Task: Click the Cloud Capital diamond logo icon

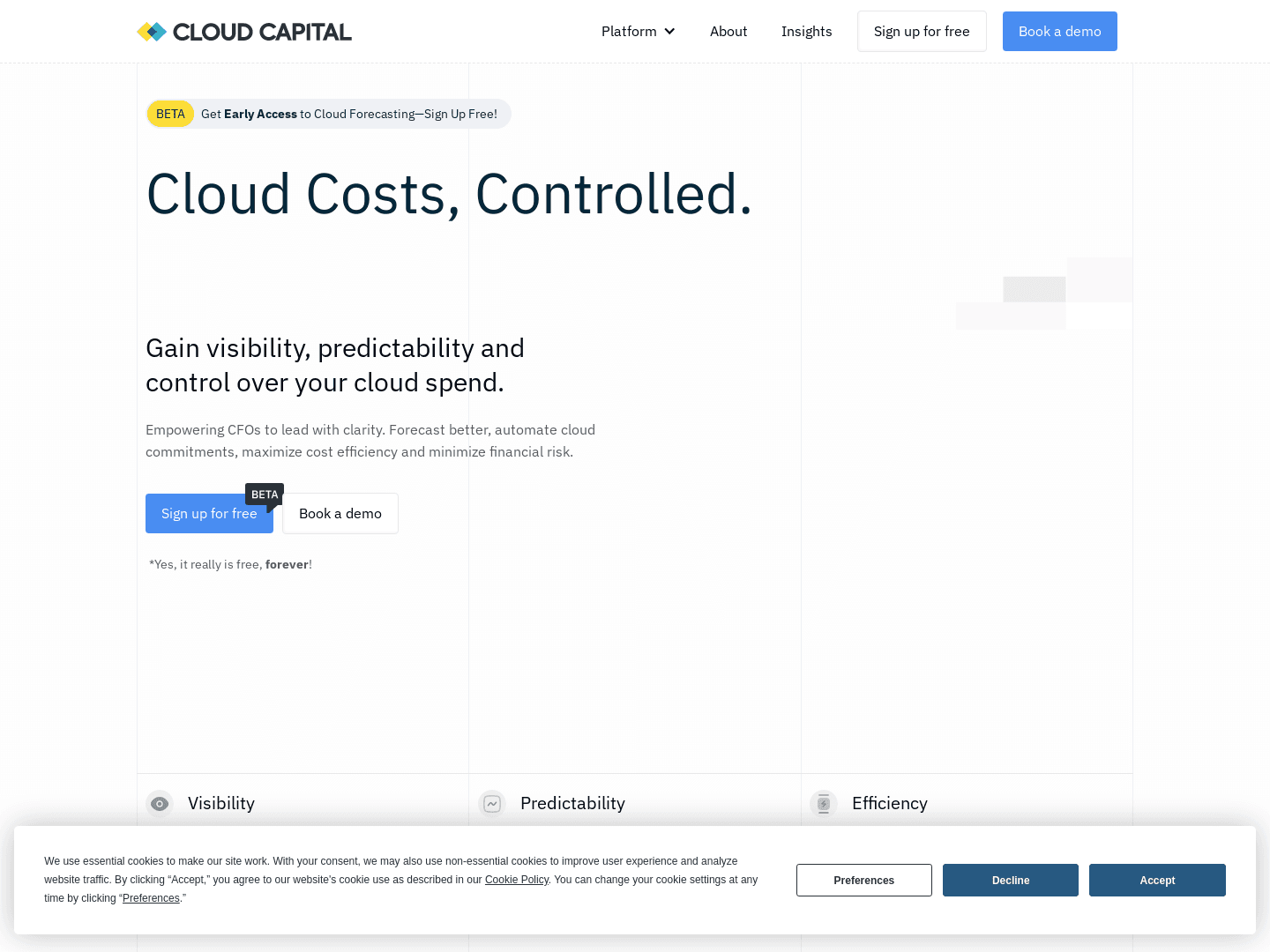Action: [x=152, y=31]
